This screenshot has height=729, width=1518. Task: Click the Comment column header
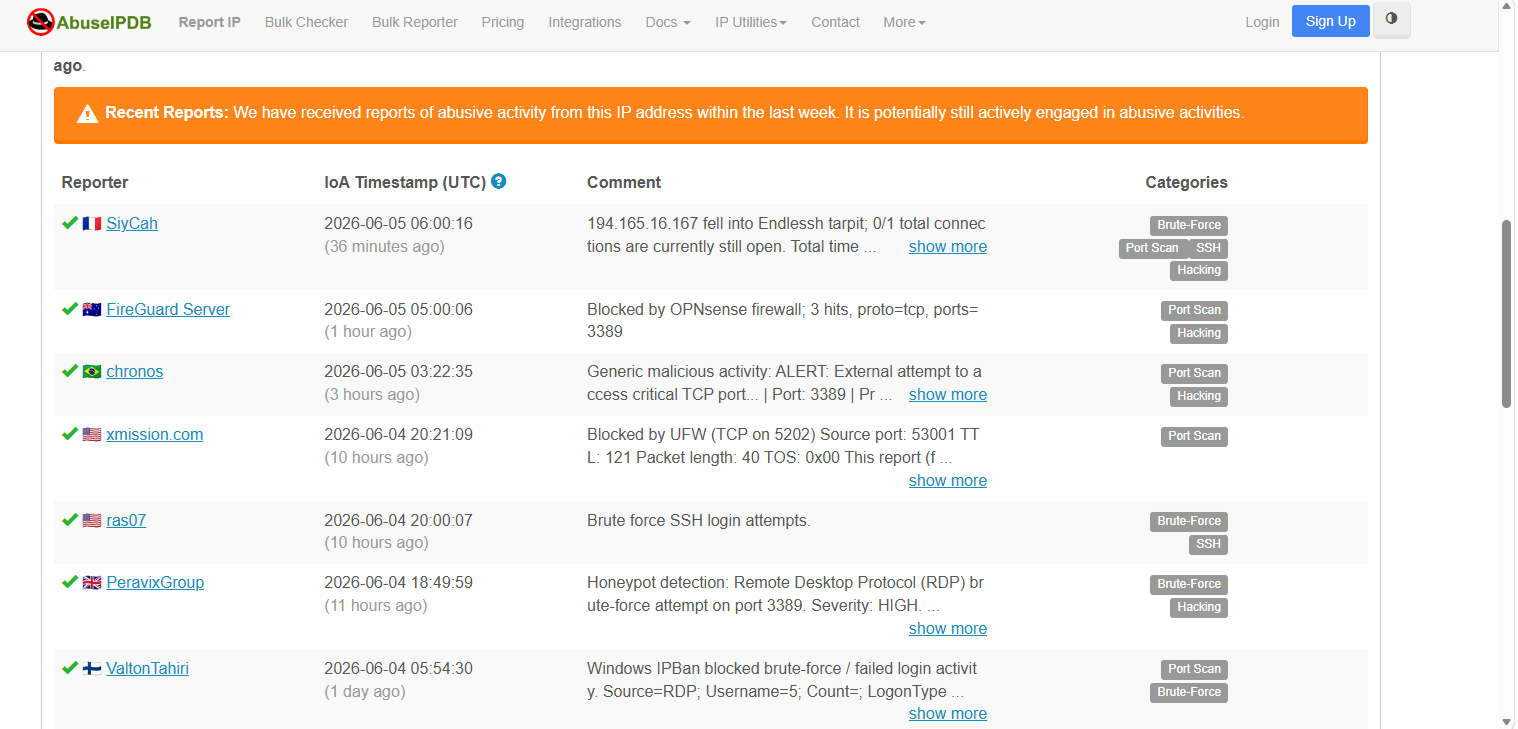tap(624, 183)
